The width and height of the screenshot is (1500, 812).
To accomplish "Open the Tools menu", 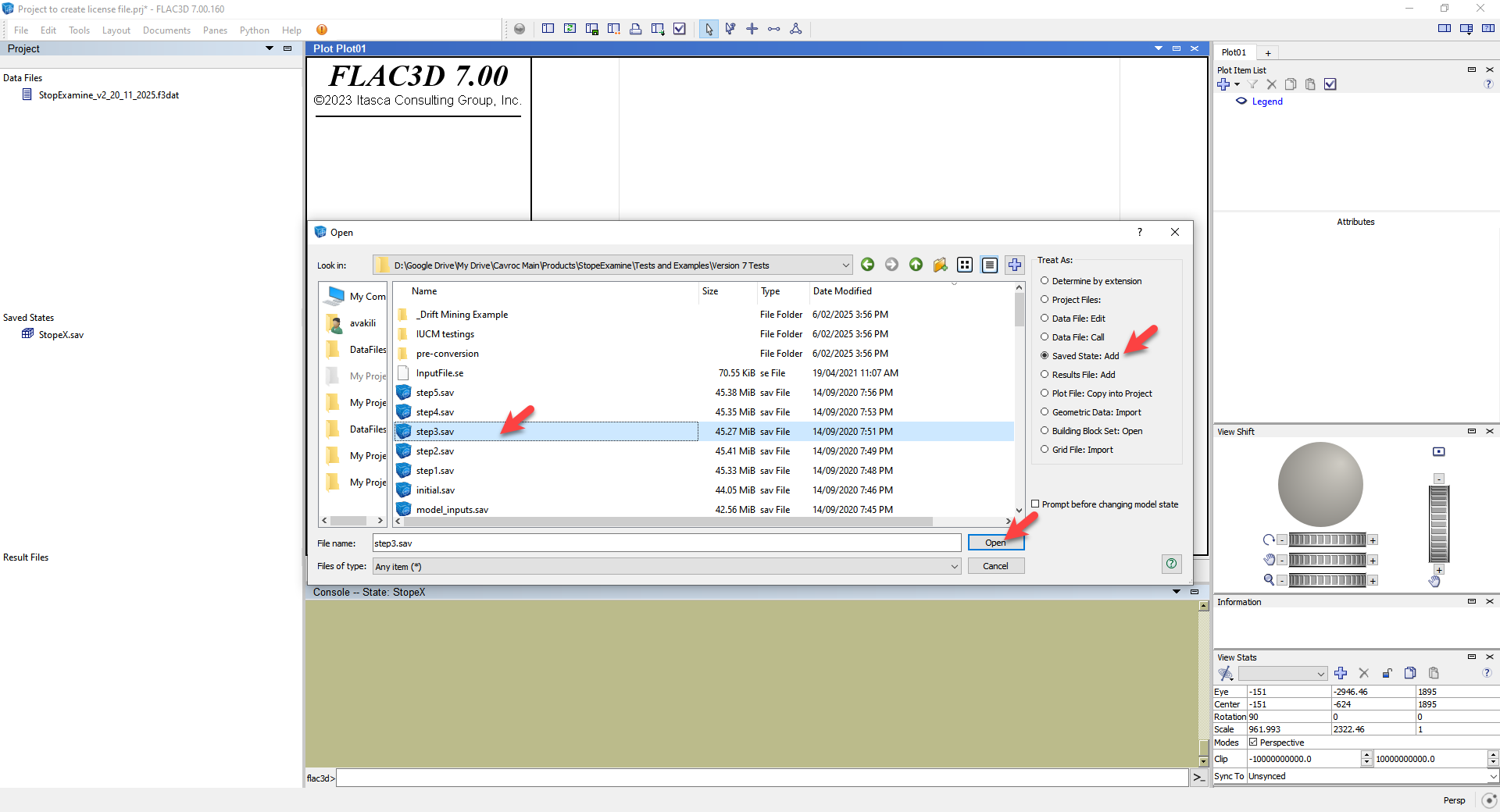I will point(79,30).
